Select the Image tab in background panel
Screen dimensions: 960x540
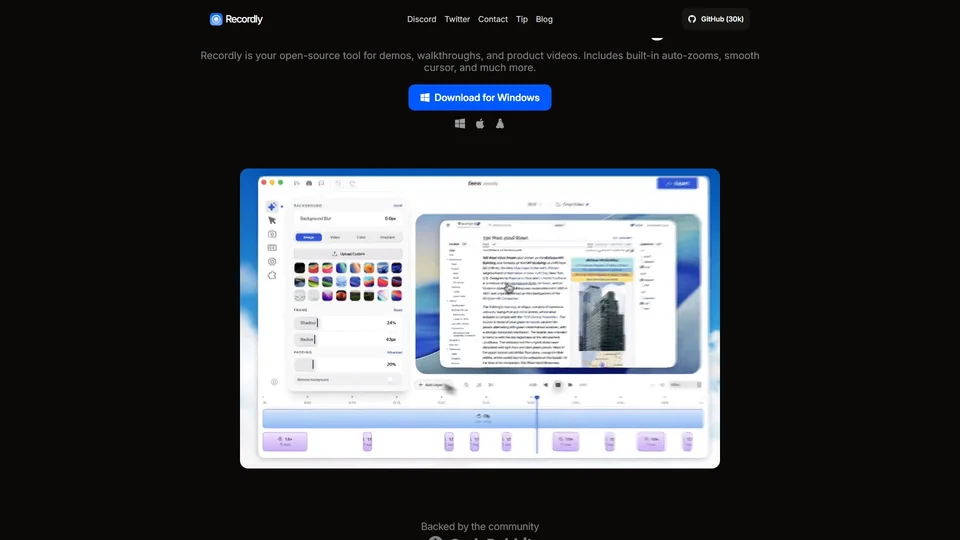coord(309,237)
